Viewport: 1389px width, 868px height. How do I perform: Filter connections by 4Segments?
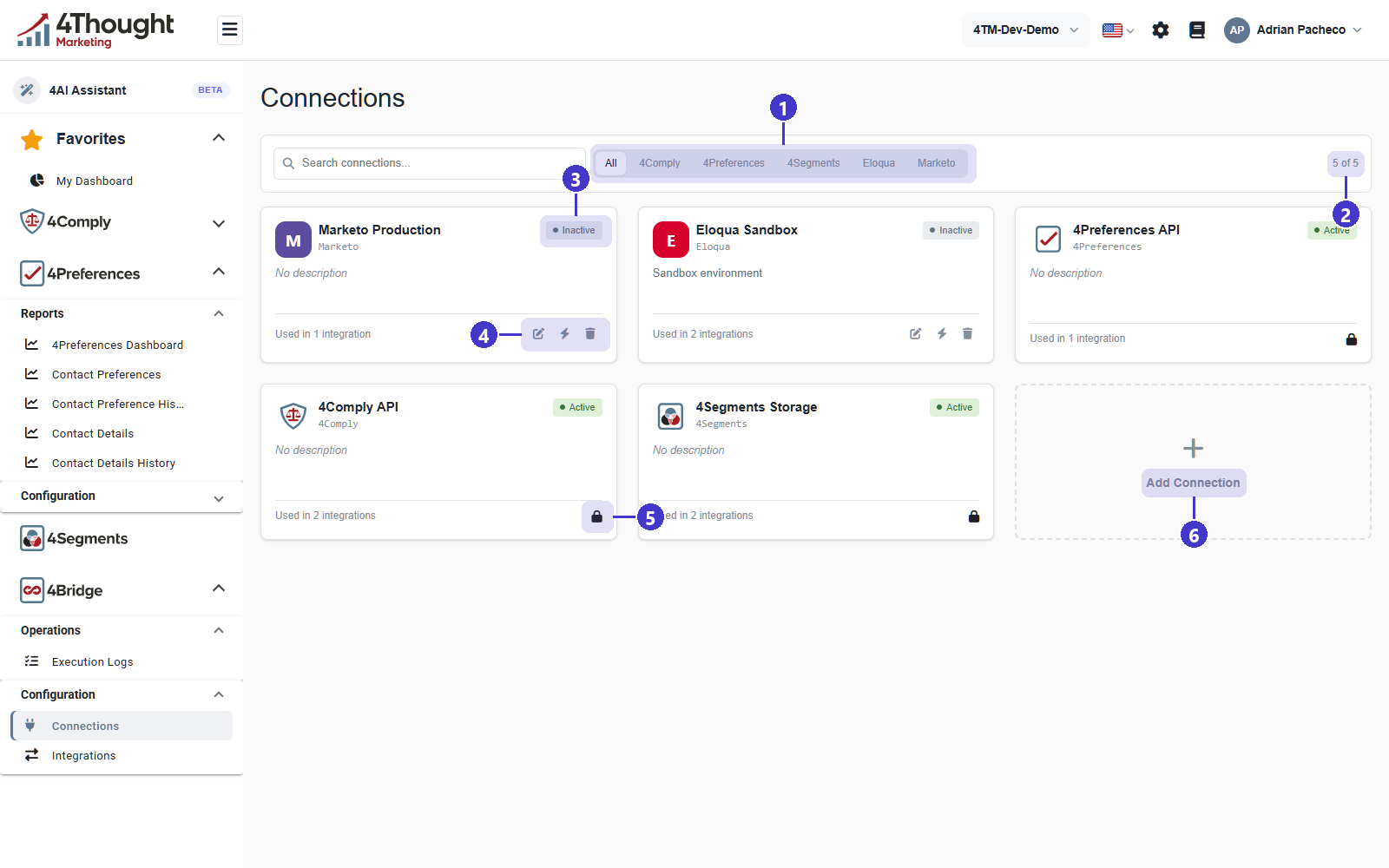tap(813, 163)
